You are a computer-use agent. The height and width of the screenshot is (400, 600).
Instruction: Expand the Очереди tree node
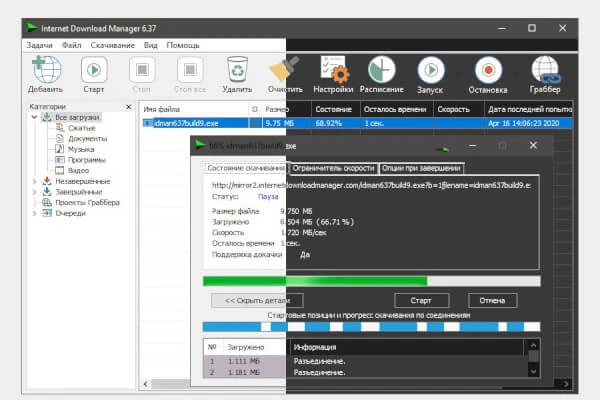pos(35,213)
